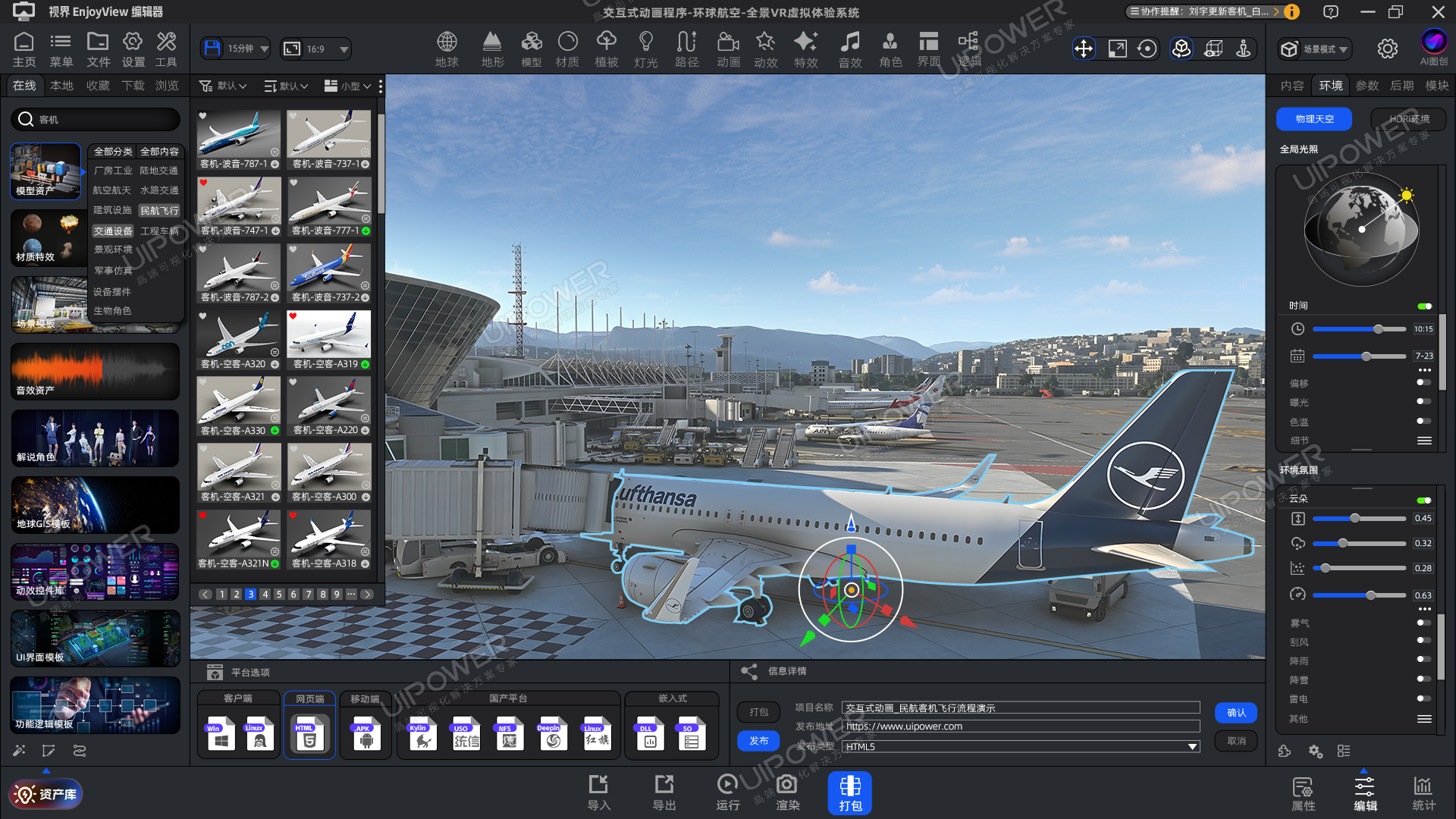The height and width of the screenshot is (819, 1456).
Task: Open the AI图创 tool
Action: coord(1433,47)
